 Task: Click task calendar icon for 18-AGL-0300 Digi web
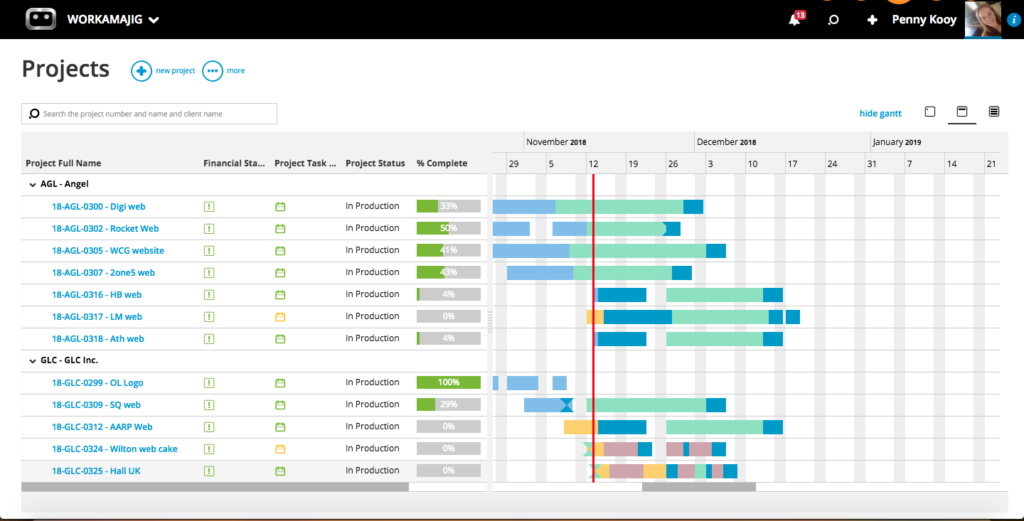point(280,207)
